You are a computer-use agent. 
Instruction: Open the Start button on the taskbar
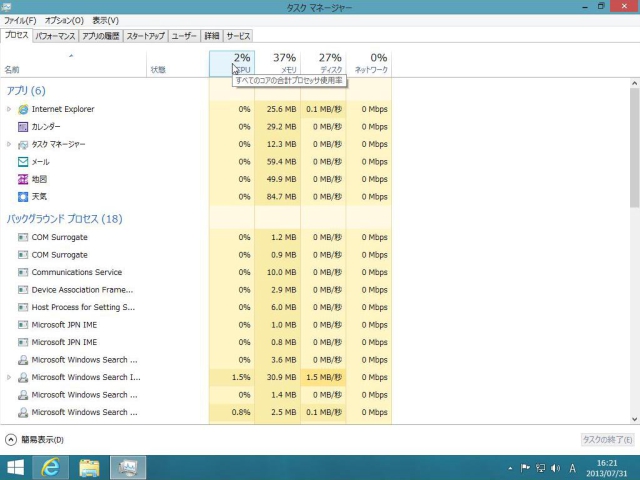pos(16,468)
